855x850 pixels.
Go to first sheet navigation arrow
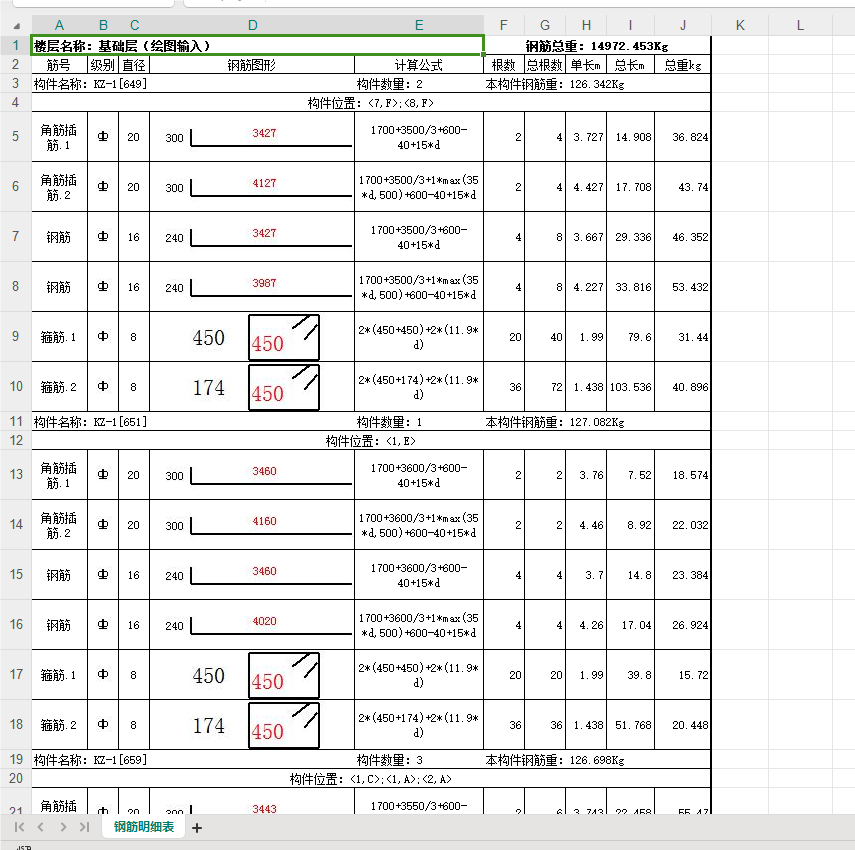(x=19, y=827)
